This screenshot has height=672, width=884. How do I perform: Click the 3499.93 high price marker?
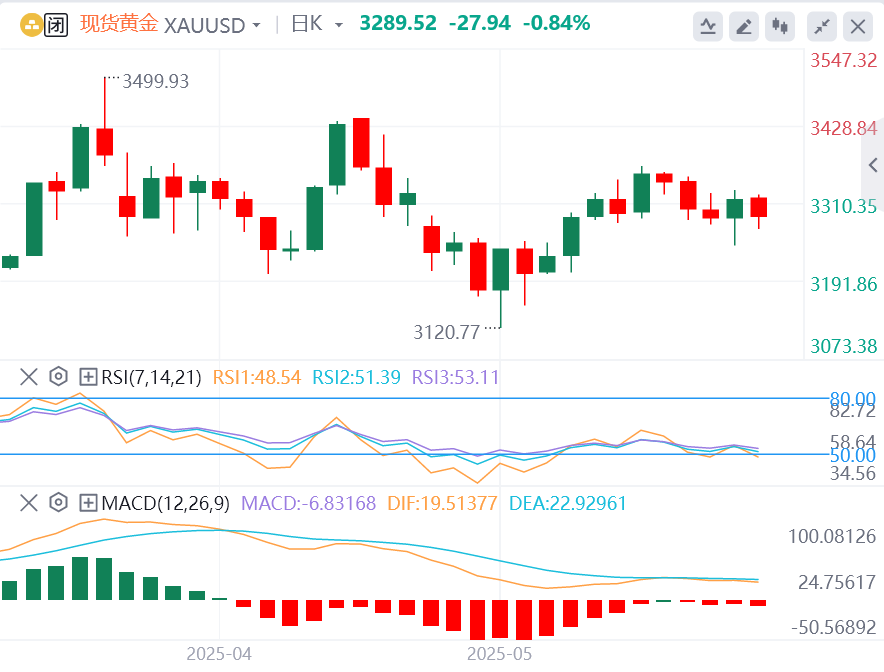click(156, 81)
